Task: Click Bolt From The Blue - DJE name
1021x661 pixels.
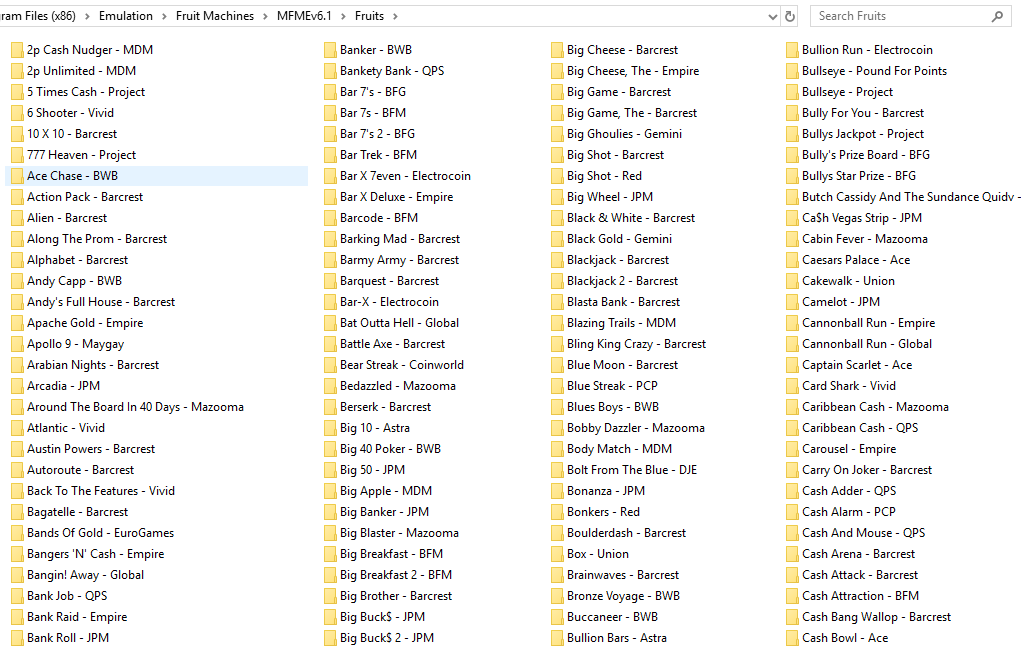Action: pyautogui.click(x=632, y=470)
